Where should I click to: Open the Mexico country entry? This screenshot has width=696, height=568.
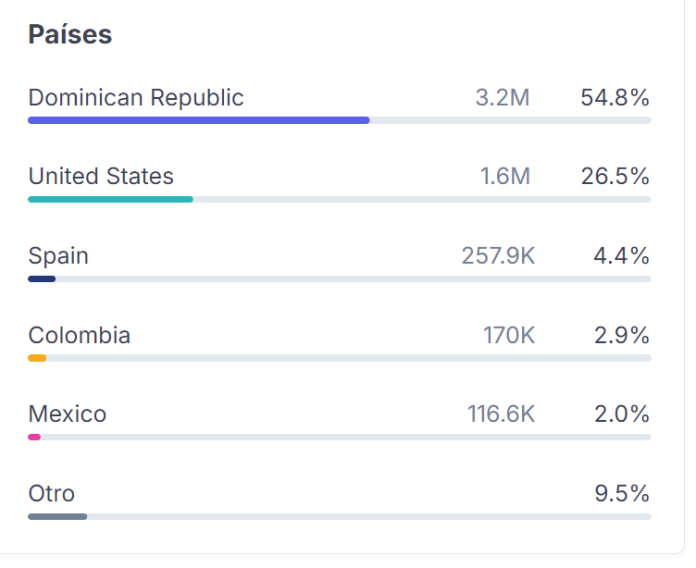[x=67, y=414]
